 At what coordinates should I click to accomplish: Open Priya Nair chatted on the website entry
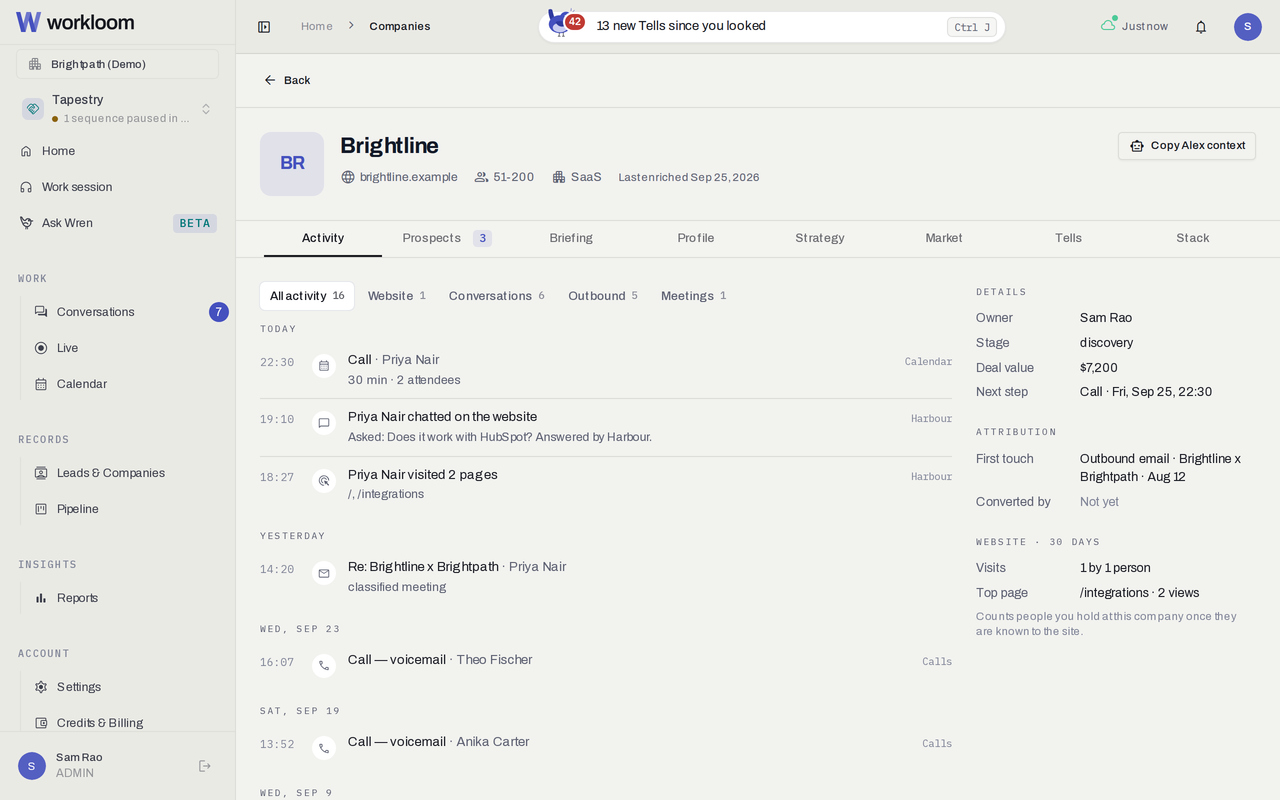pos(606,427)
